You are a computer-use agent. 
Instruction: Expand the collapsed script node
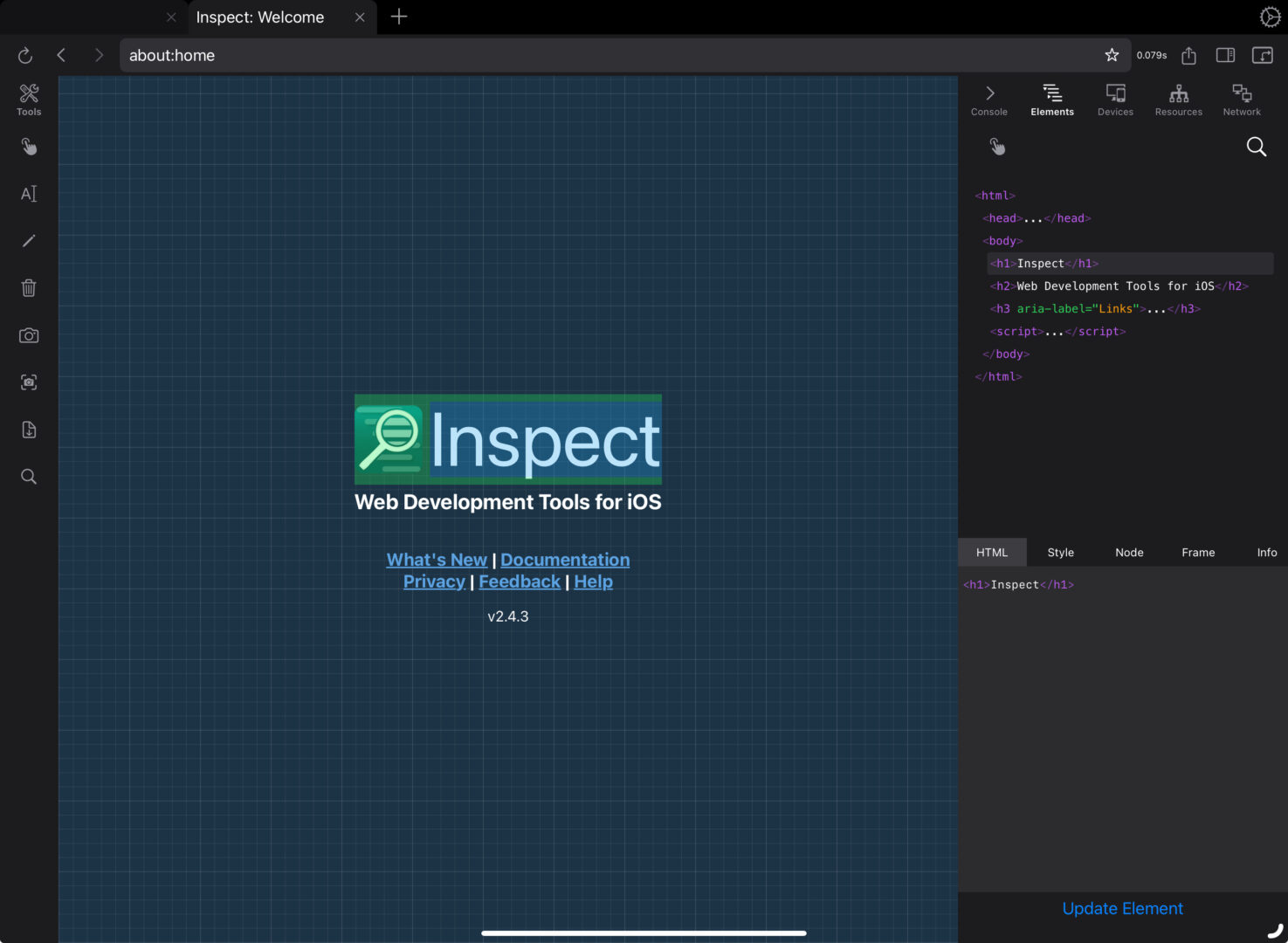pyautogui.click(x=1057, y=332)
